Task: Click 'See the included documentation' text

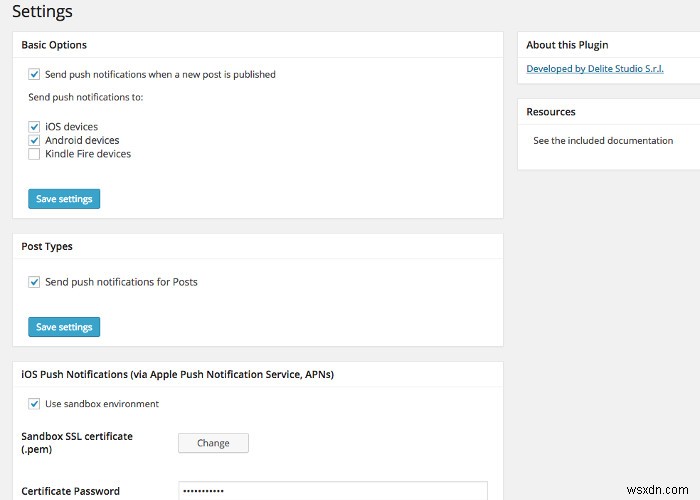Action: point(603,141)
